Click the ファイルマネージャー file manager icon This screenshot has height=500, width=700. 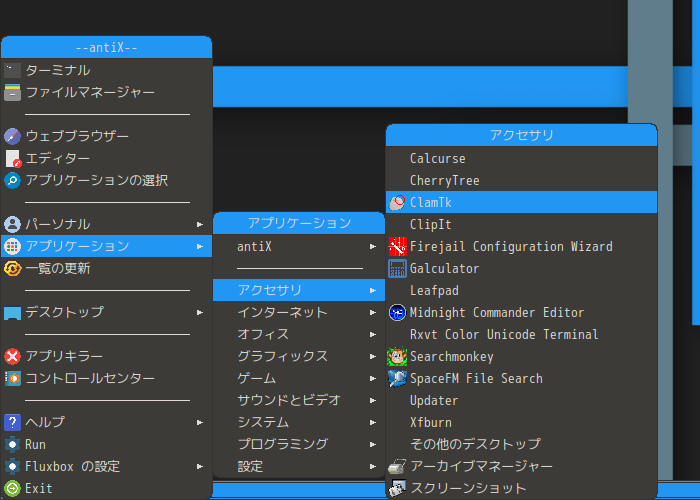[x=12, y=92]
